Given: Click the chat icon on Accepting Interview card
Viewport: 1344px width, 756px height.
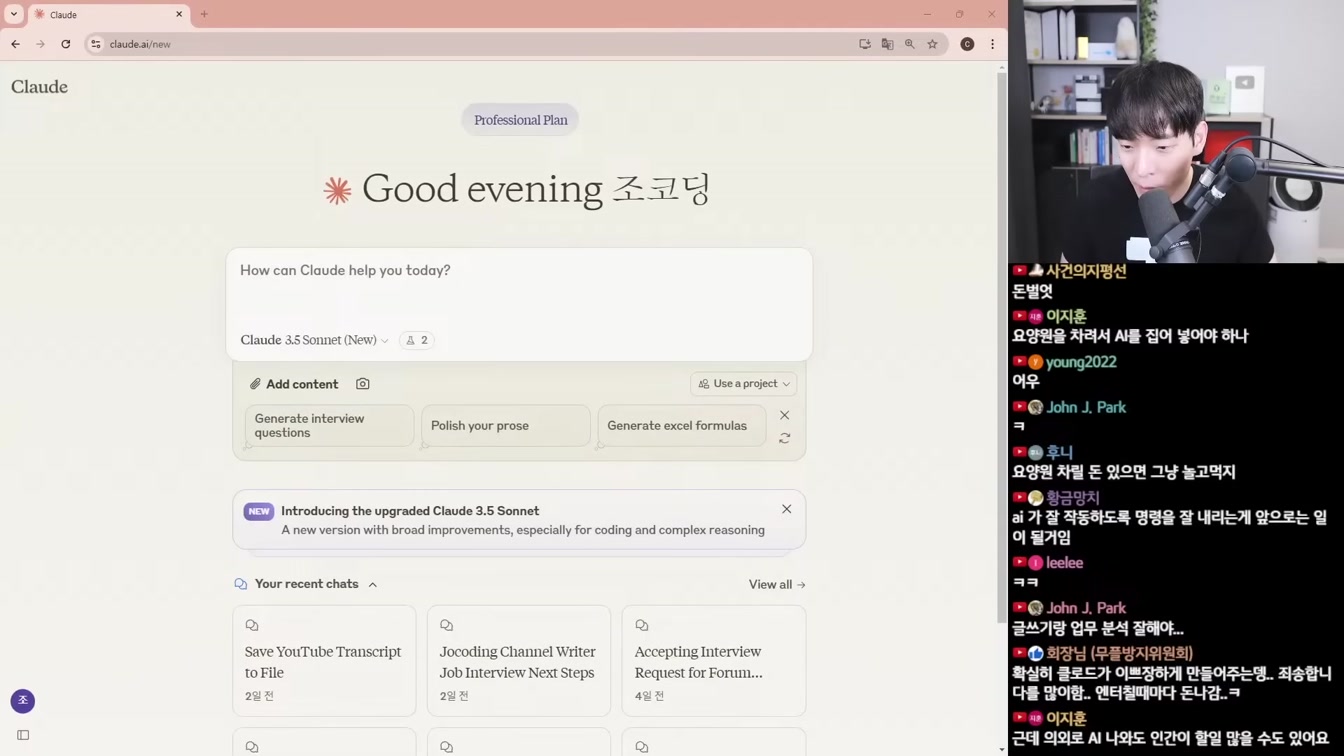Looking at the screenshot, I should (x=642, y=626).
